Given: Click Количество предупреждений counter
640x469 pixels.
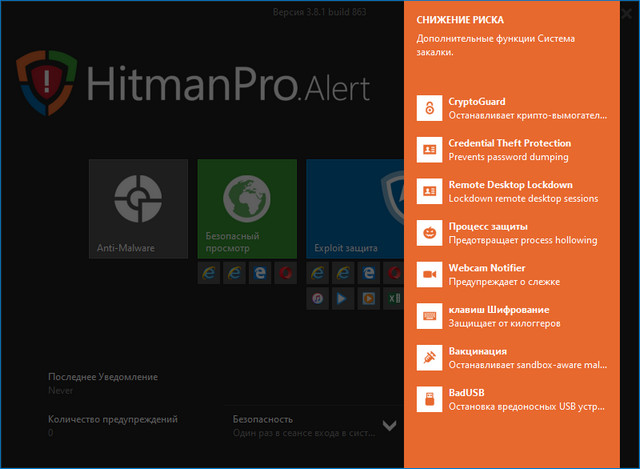Looking at the screenshot, I should (112, 426).
